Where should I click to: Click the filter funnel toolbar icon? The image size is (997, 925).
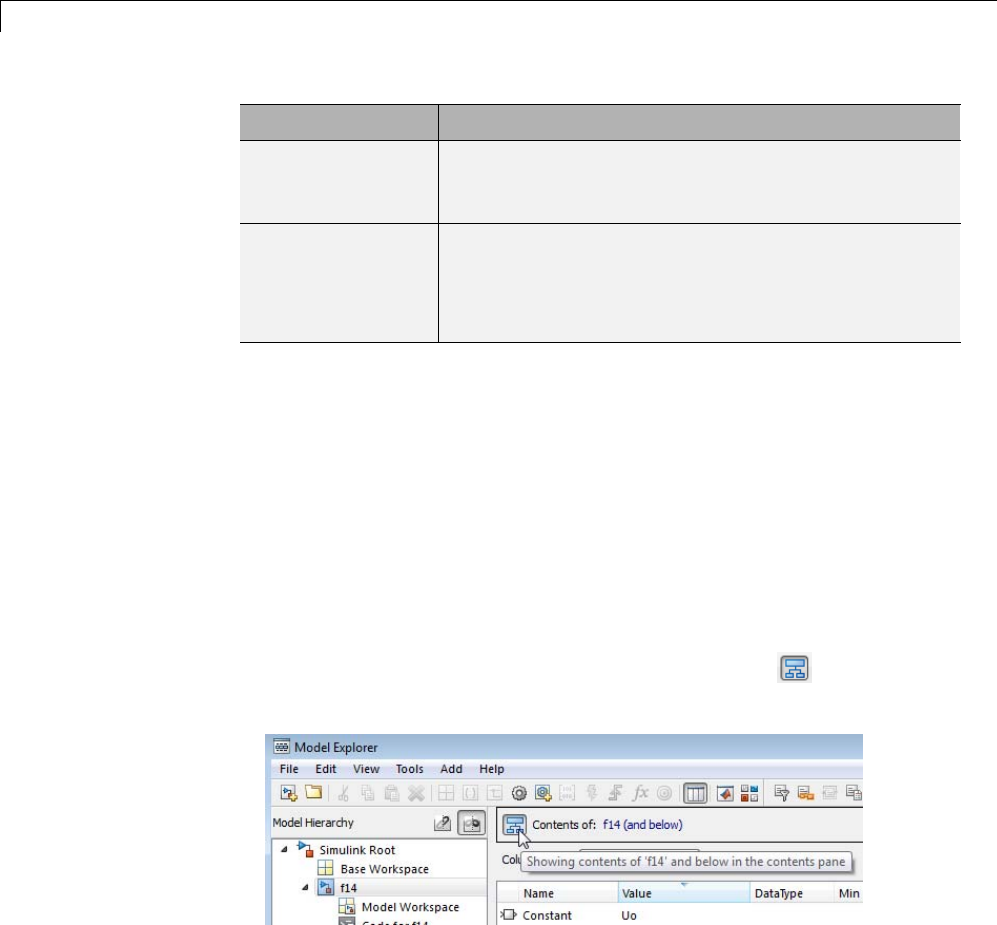point(781,793)
